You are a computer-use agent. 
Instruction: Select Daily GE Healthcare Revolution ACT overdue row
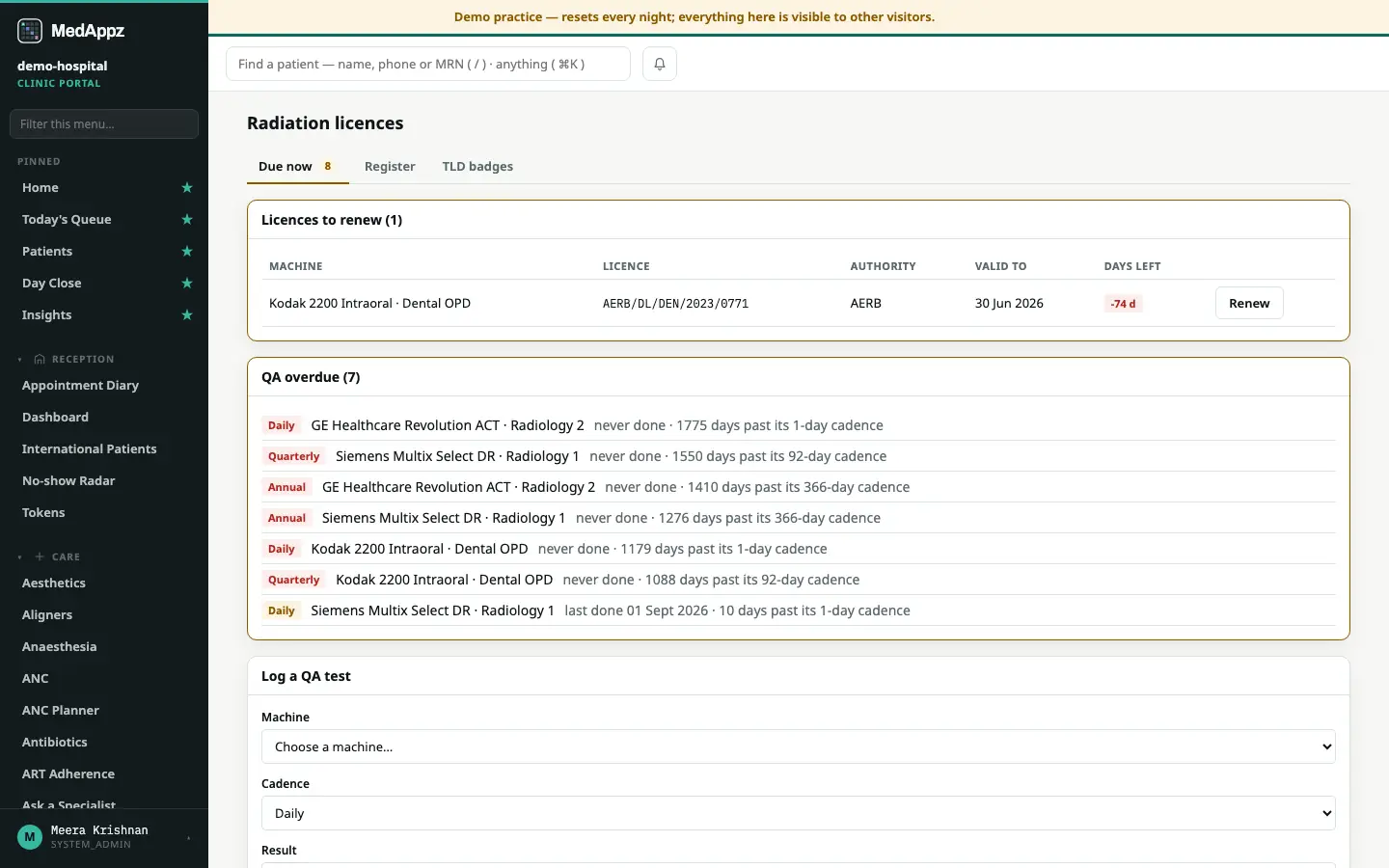click(x=799, y=425)
